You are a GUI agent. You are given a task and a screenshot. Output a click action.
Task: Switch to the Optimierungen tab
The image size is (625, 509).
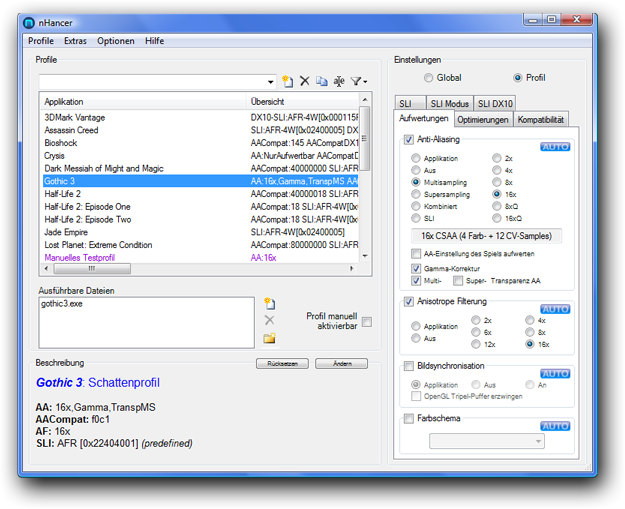pyautogui.click(x=483, y=120)
